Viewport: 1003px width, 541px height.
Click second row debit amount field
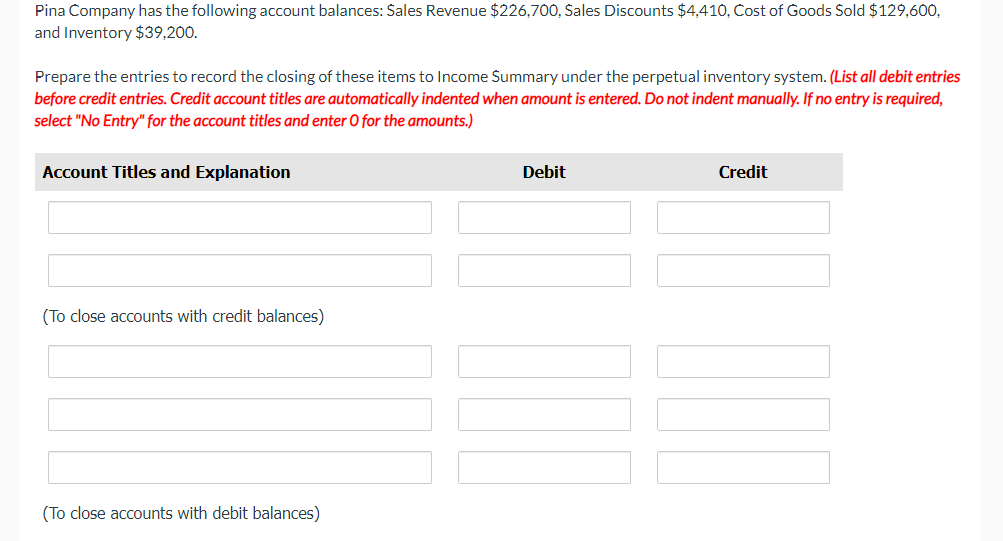pyautogui.click(x=544, y=270)
